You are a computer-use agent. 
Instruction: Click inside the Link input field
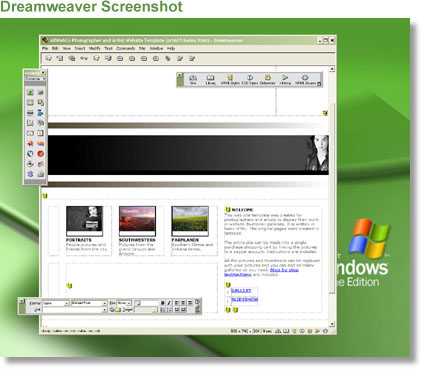[72, 310]
